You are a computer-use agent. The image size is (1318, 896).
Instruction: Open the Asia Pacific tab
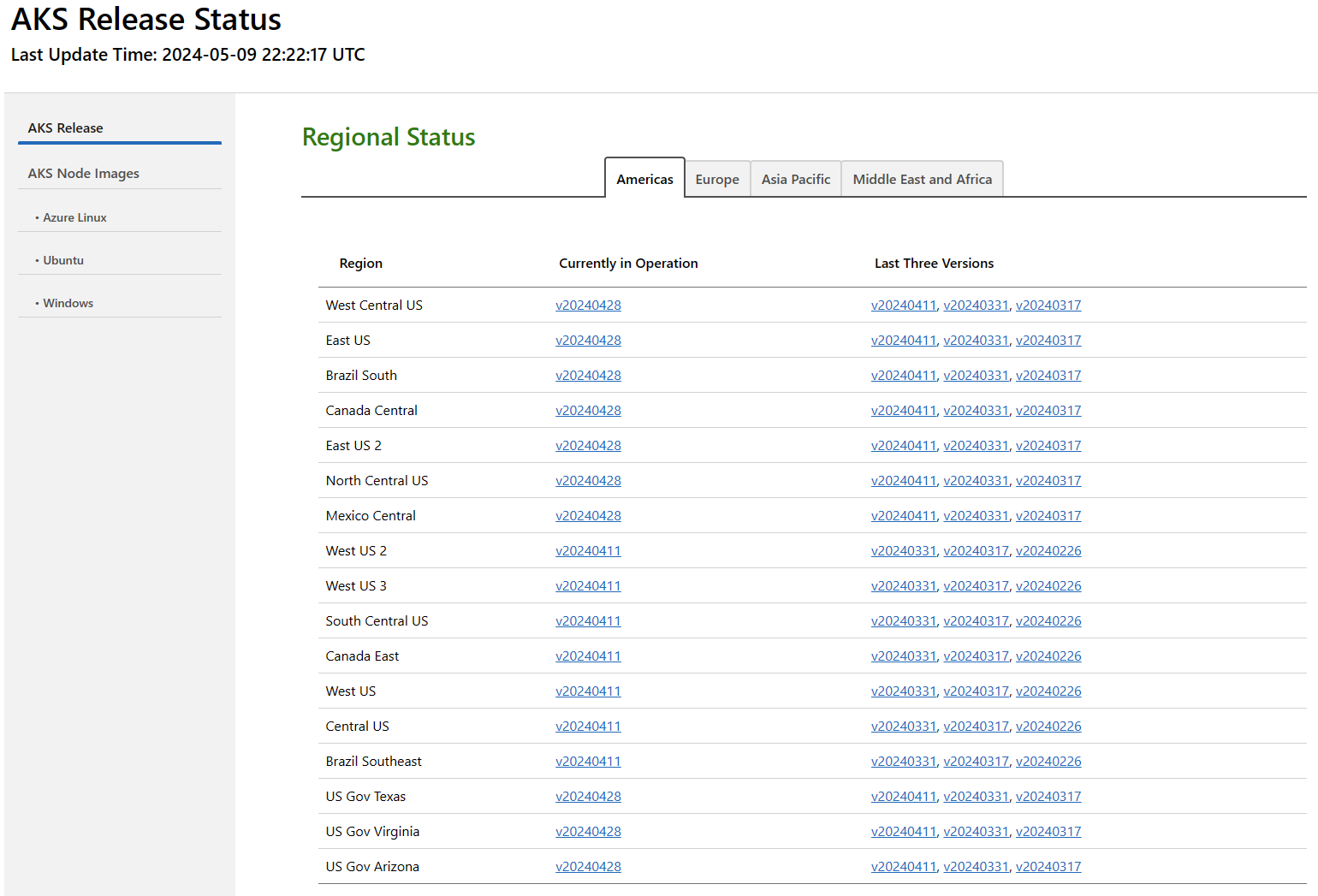click(x=795, y=179)
